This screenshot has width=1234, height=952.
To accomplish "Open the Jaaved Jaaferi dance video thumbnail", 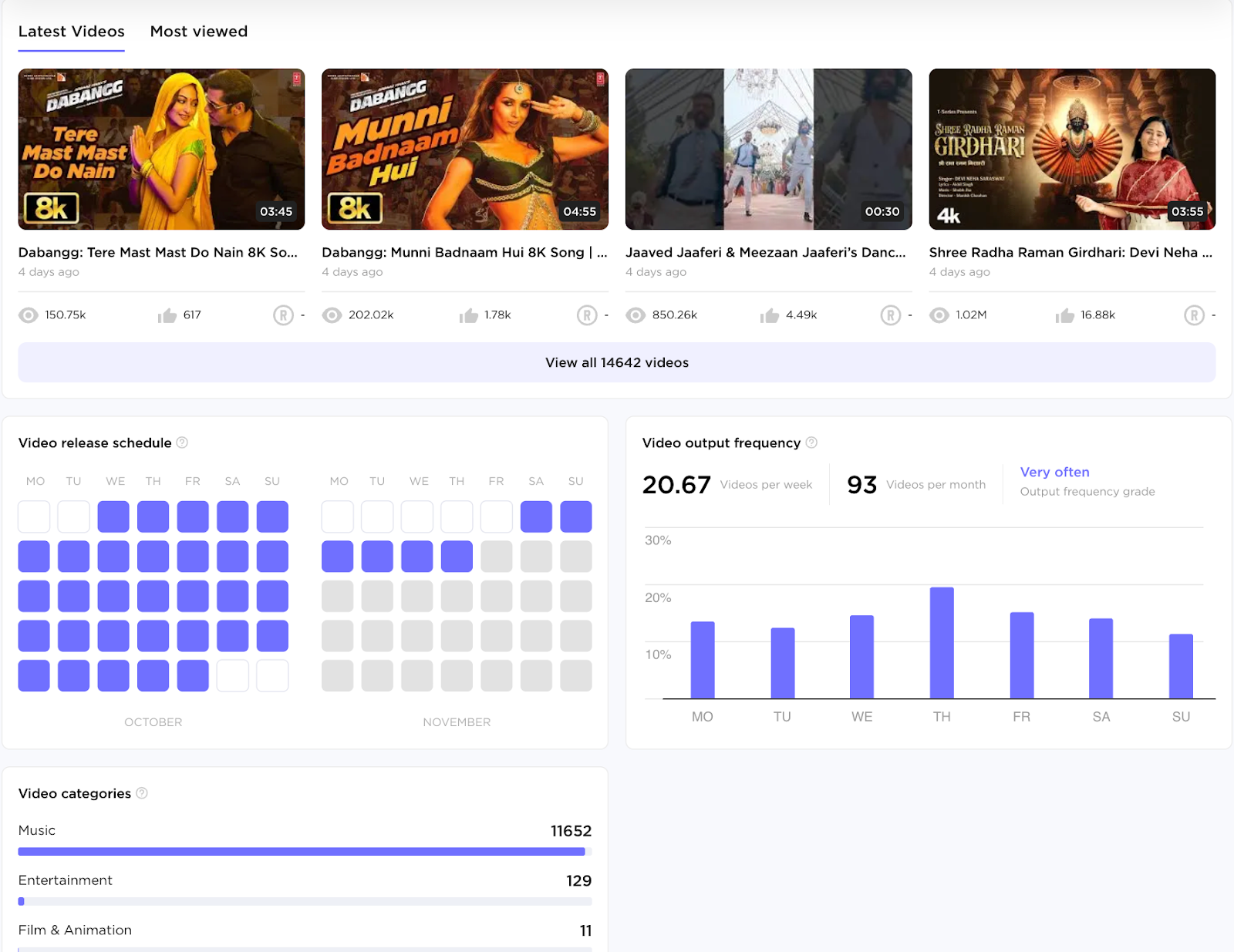I will [768, 150].
